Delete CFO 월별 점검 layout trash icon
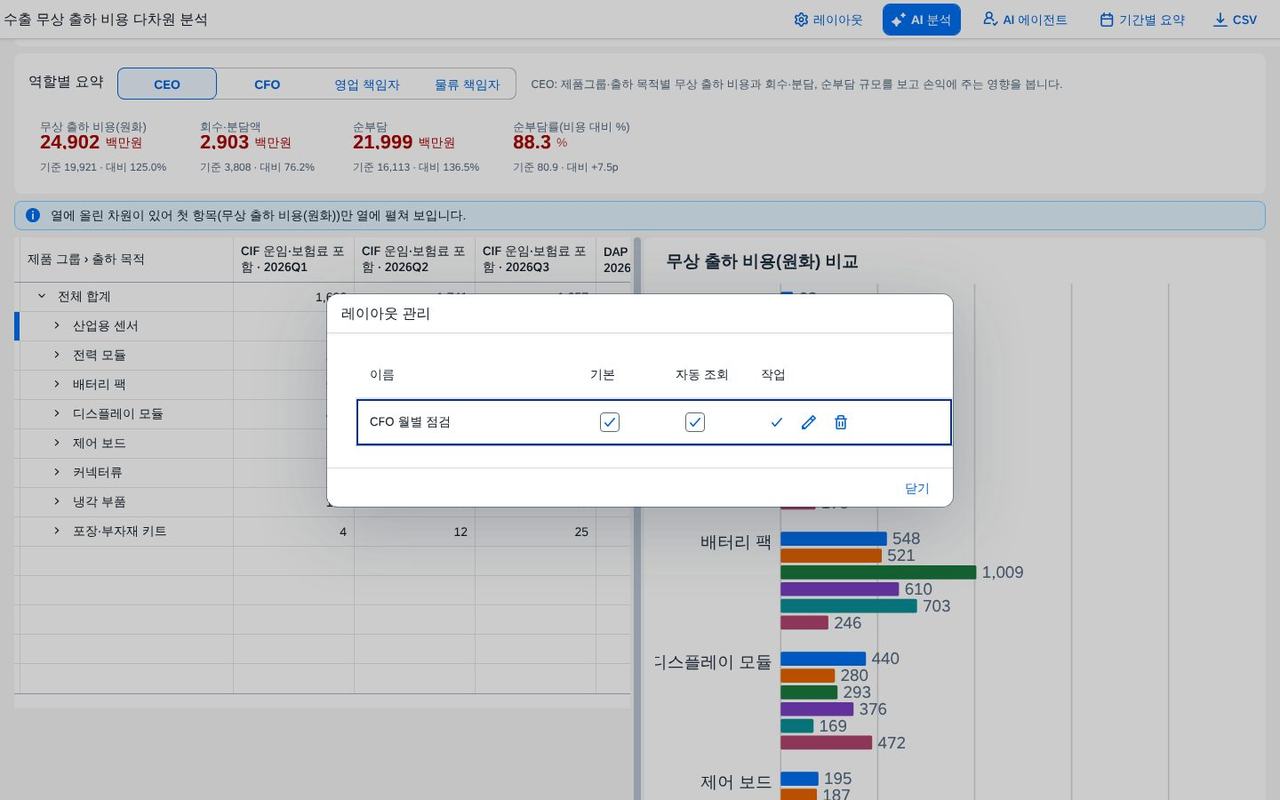 point(841,422)
